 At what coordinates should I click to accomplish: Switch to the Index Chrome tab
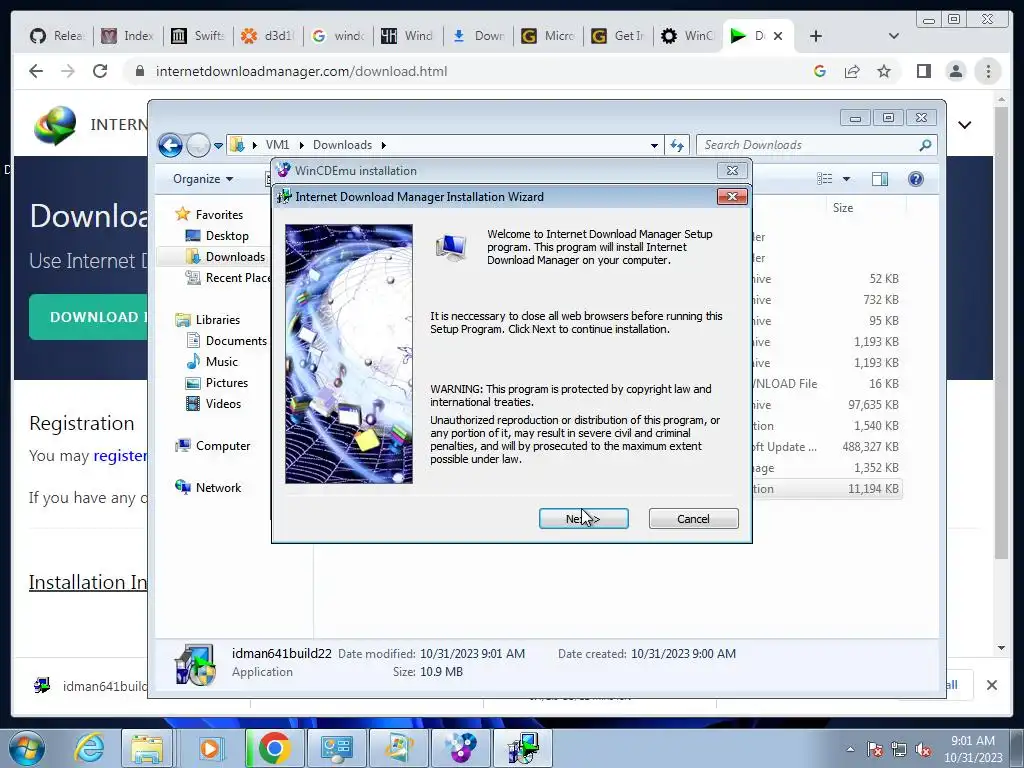[129, 36]
